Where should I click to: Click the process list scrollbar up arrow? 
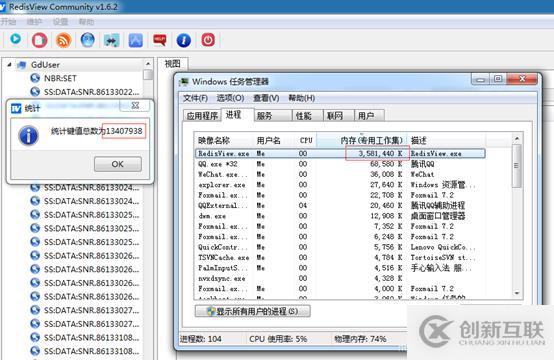[x=517, y=138]
